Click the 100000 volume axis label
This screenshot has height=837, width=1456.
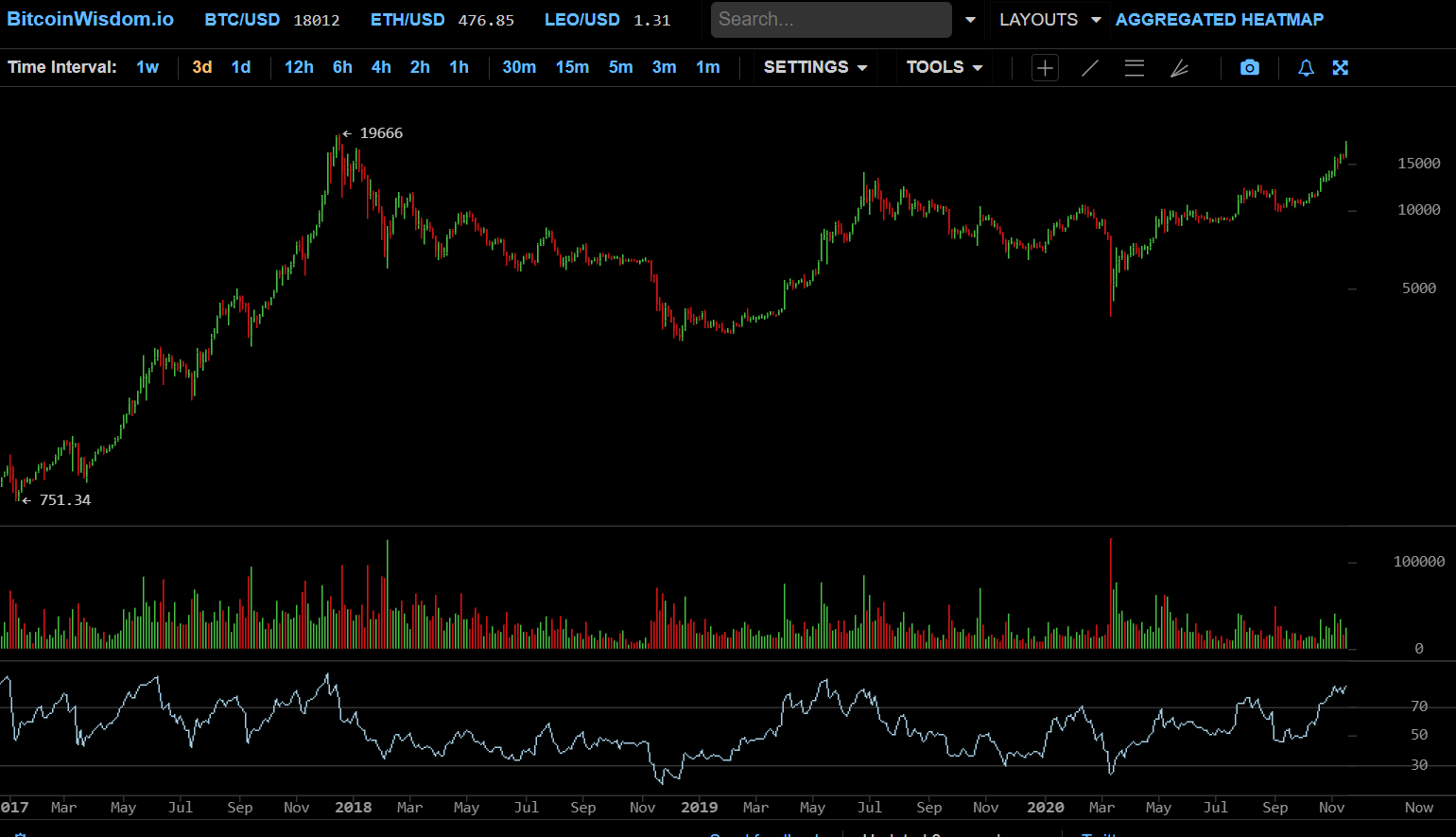click(1419, 562)
